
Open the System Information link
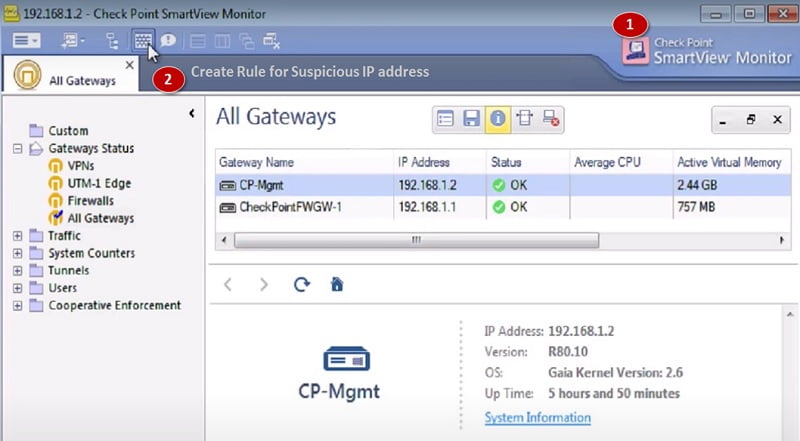tap(538, 418)
